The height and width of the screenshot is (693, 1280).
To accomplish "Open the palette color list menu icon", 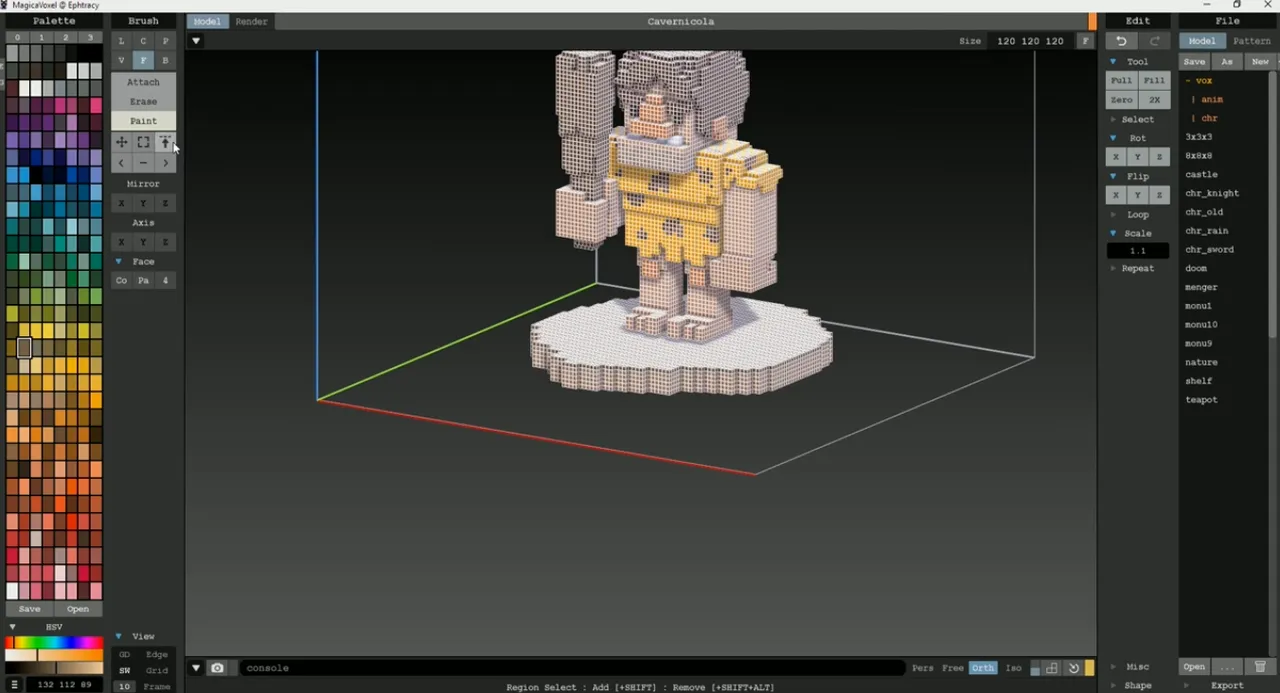I will 14,685.
